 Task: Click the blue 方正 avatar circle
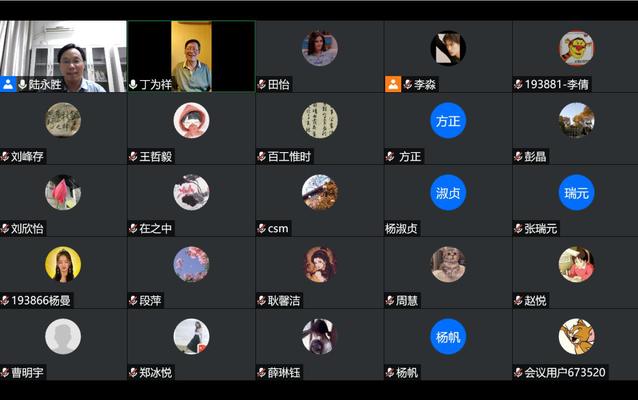pyautogui.click(x=448, y=120)
